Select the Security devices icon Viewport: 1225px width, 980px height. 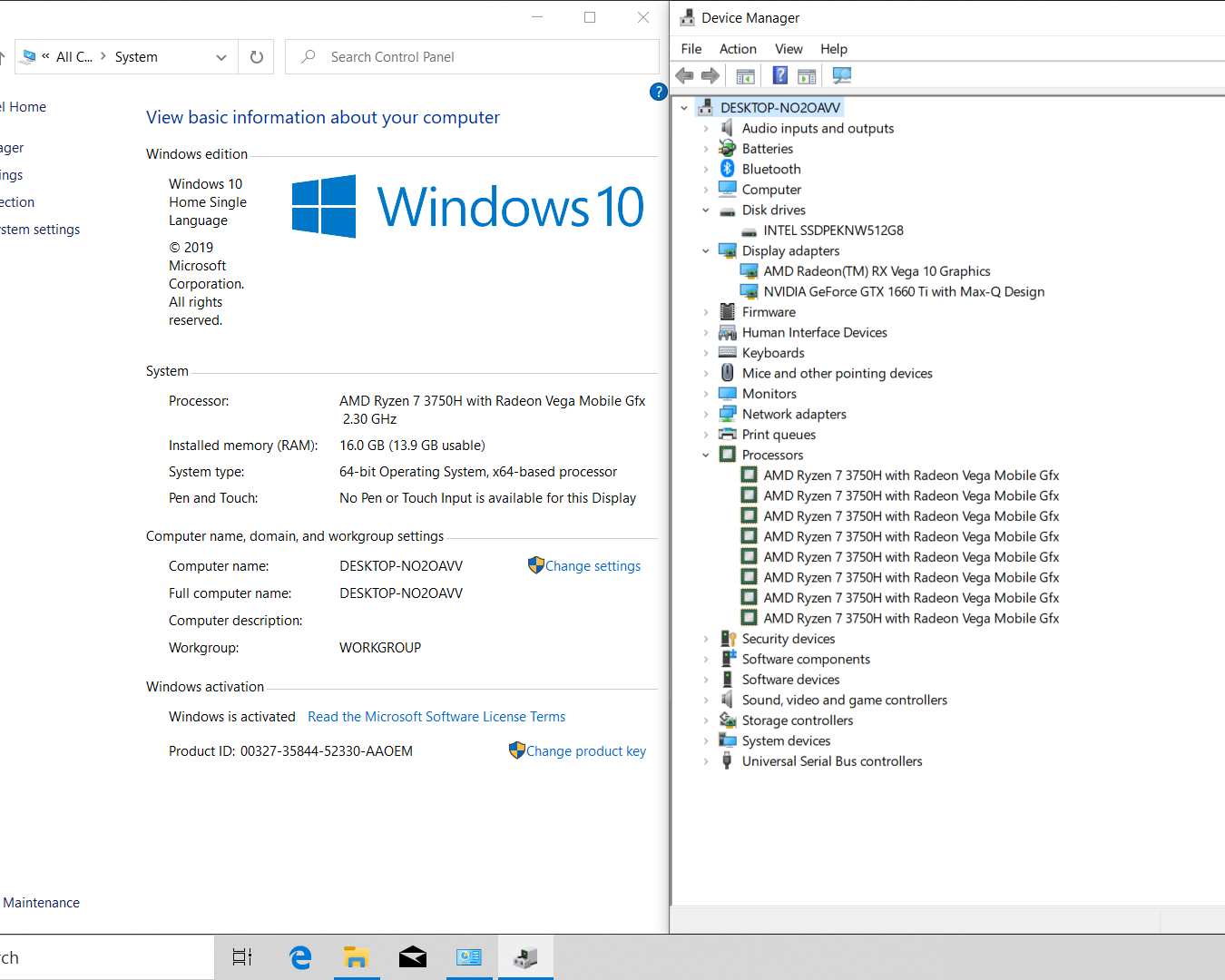[x=727, y=639]
